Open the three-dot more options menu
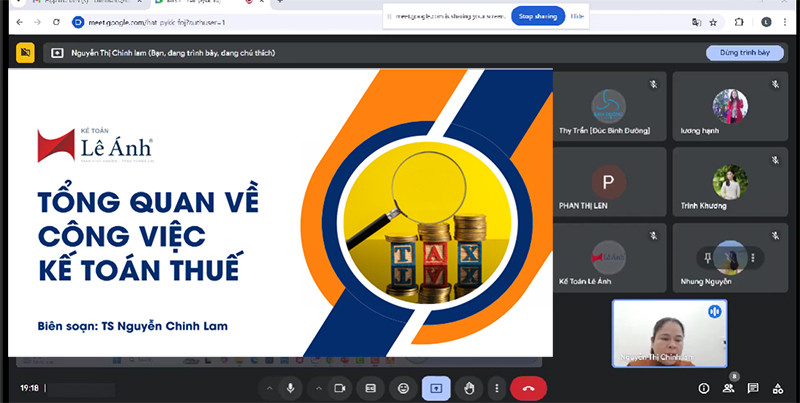This screenshot has height=403, width=800. (x=496, y=388)
